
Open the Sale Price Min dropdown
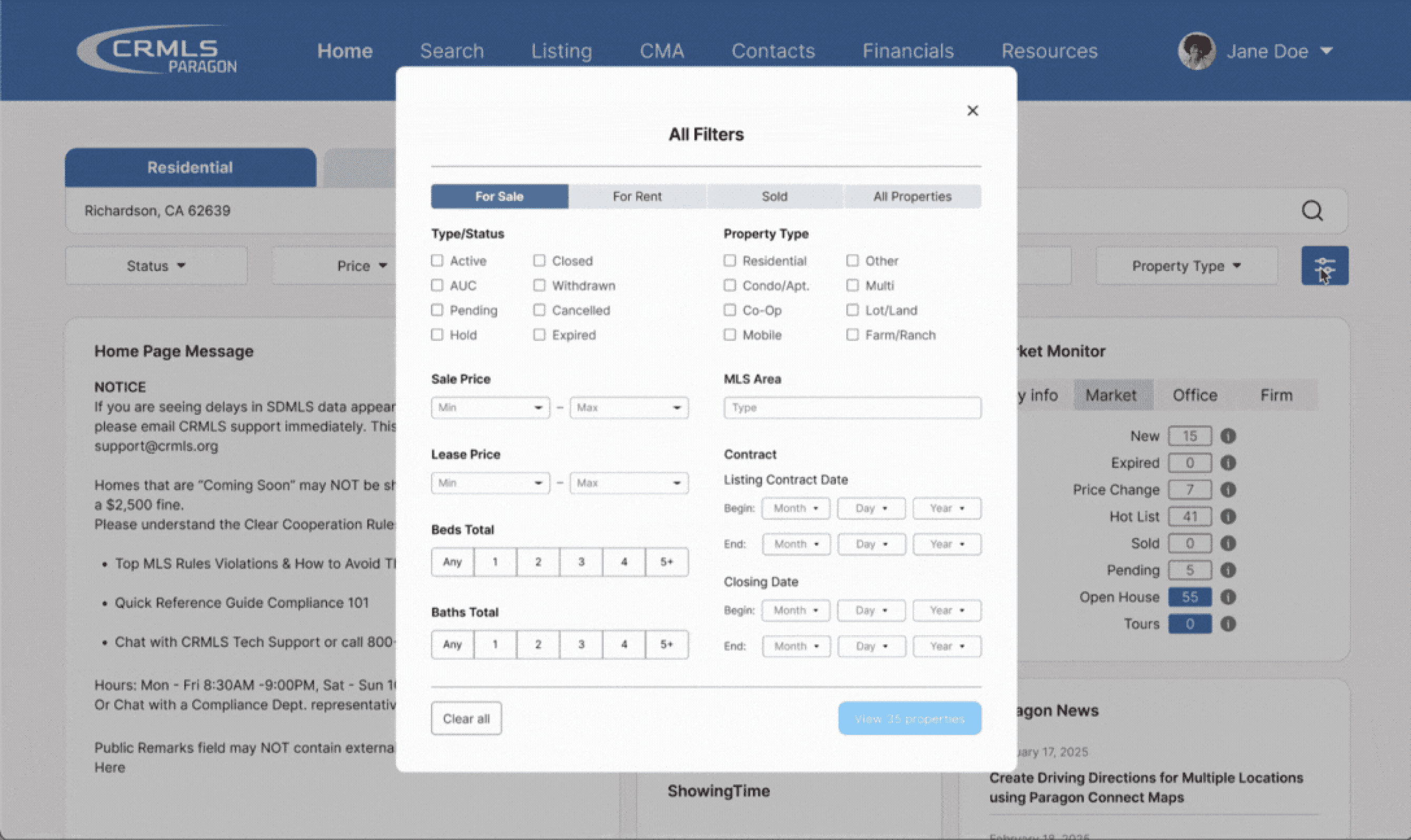[490, 407]
